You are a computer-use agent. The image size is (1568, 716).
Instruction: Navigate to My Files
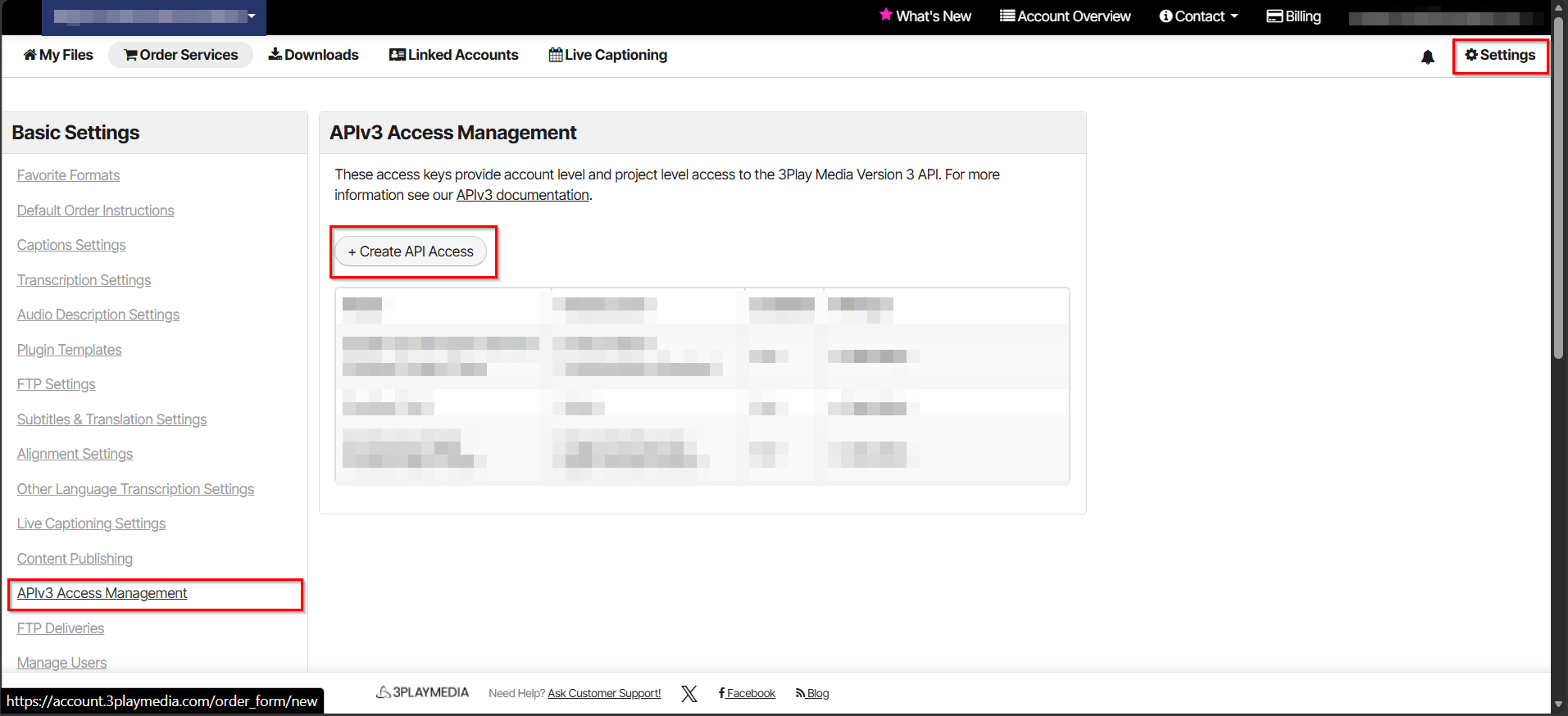58,55
